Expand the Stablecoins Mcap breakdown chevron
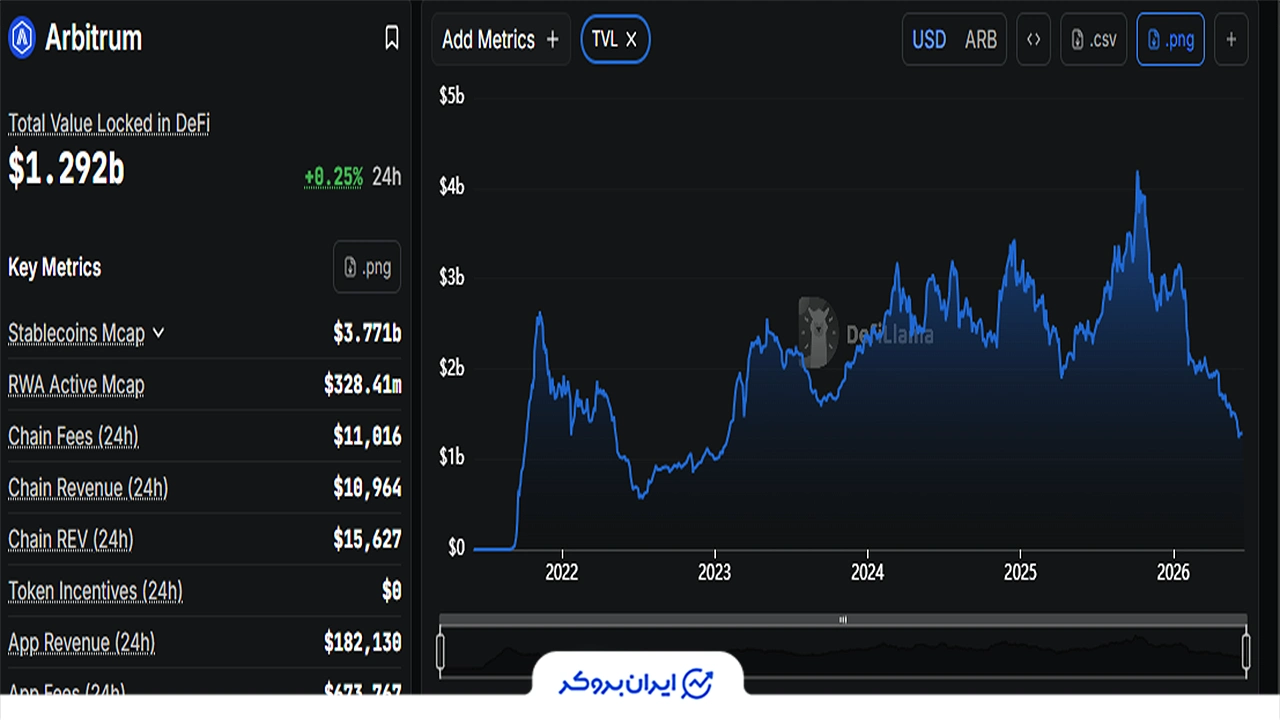 tap(158, 333)
